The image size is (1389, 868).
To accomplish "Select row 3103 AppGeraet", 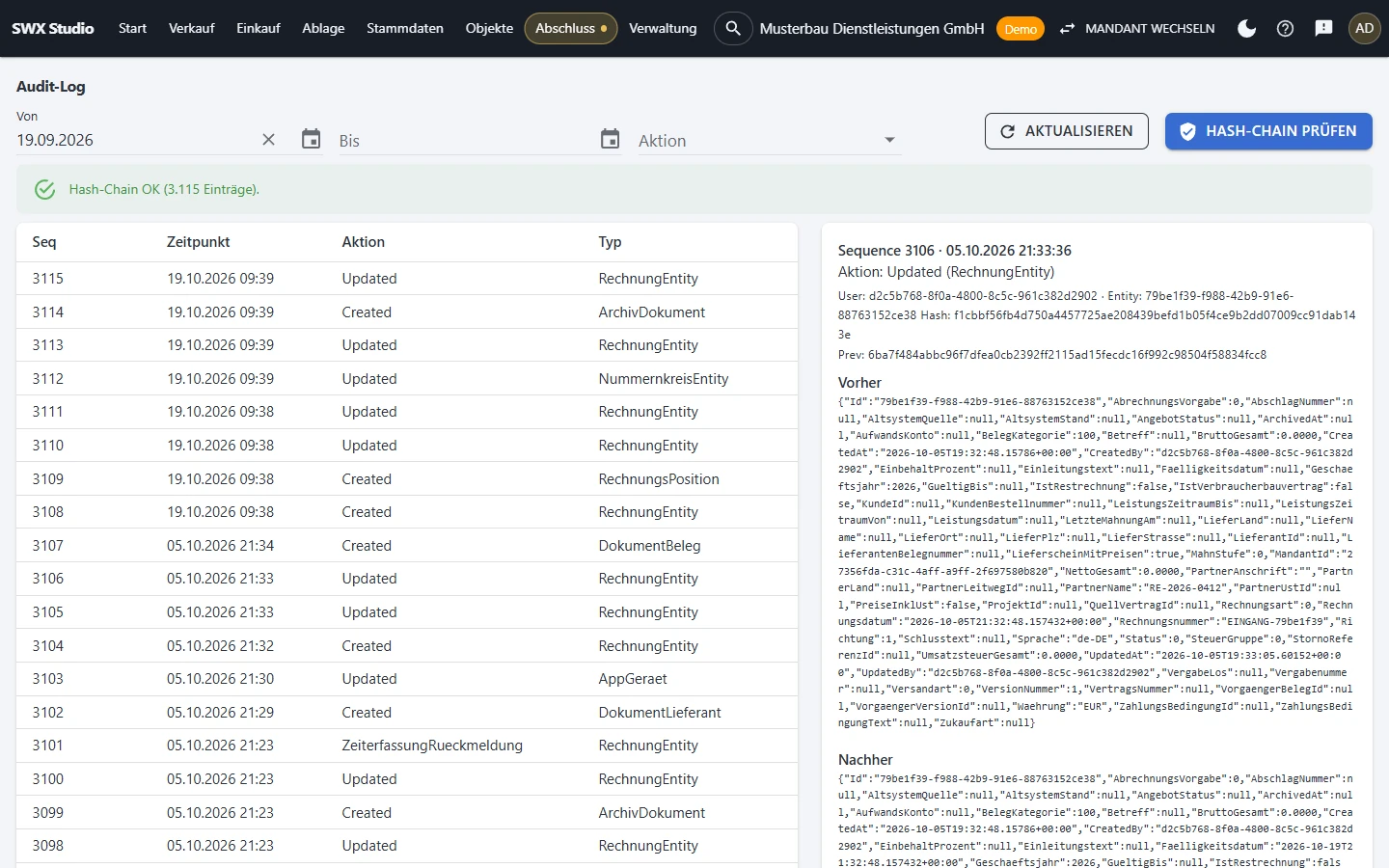I will point(407,679).
